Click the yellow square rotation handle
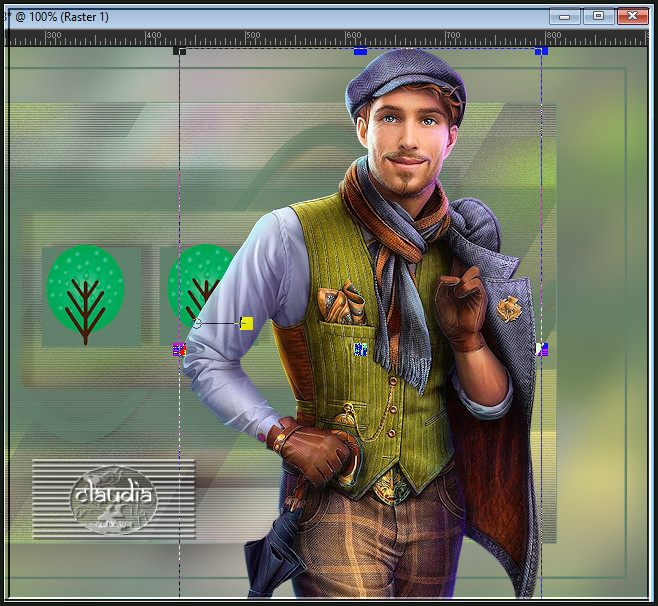This screenshot has width=658, height=606. pyautogui.click(x=246, y=323)
